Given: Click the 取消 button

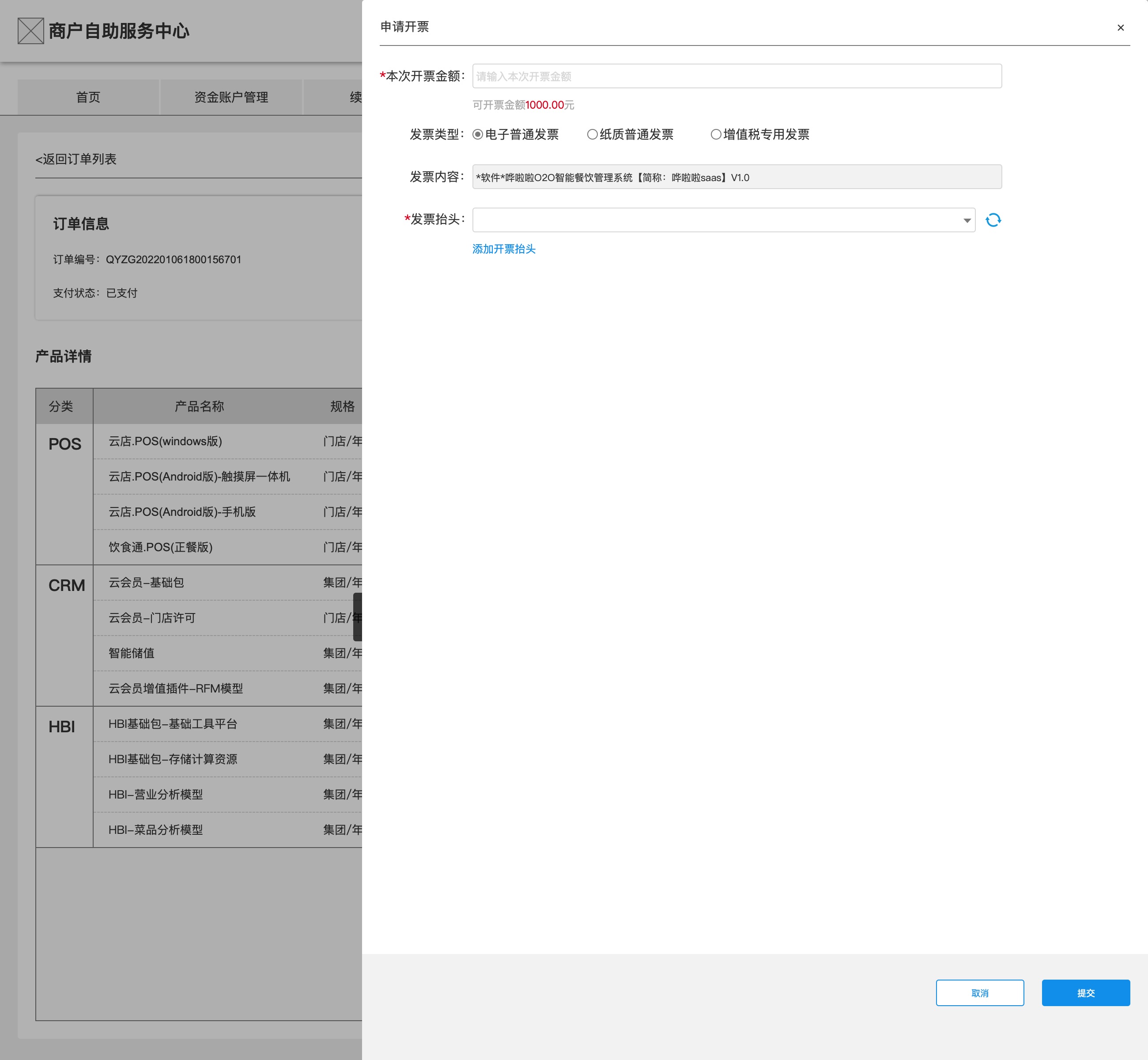Looking at the screenshot, I should [x=980, y=993].
